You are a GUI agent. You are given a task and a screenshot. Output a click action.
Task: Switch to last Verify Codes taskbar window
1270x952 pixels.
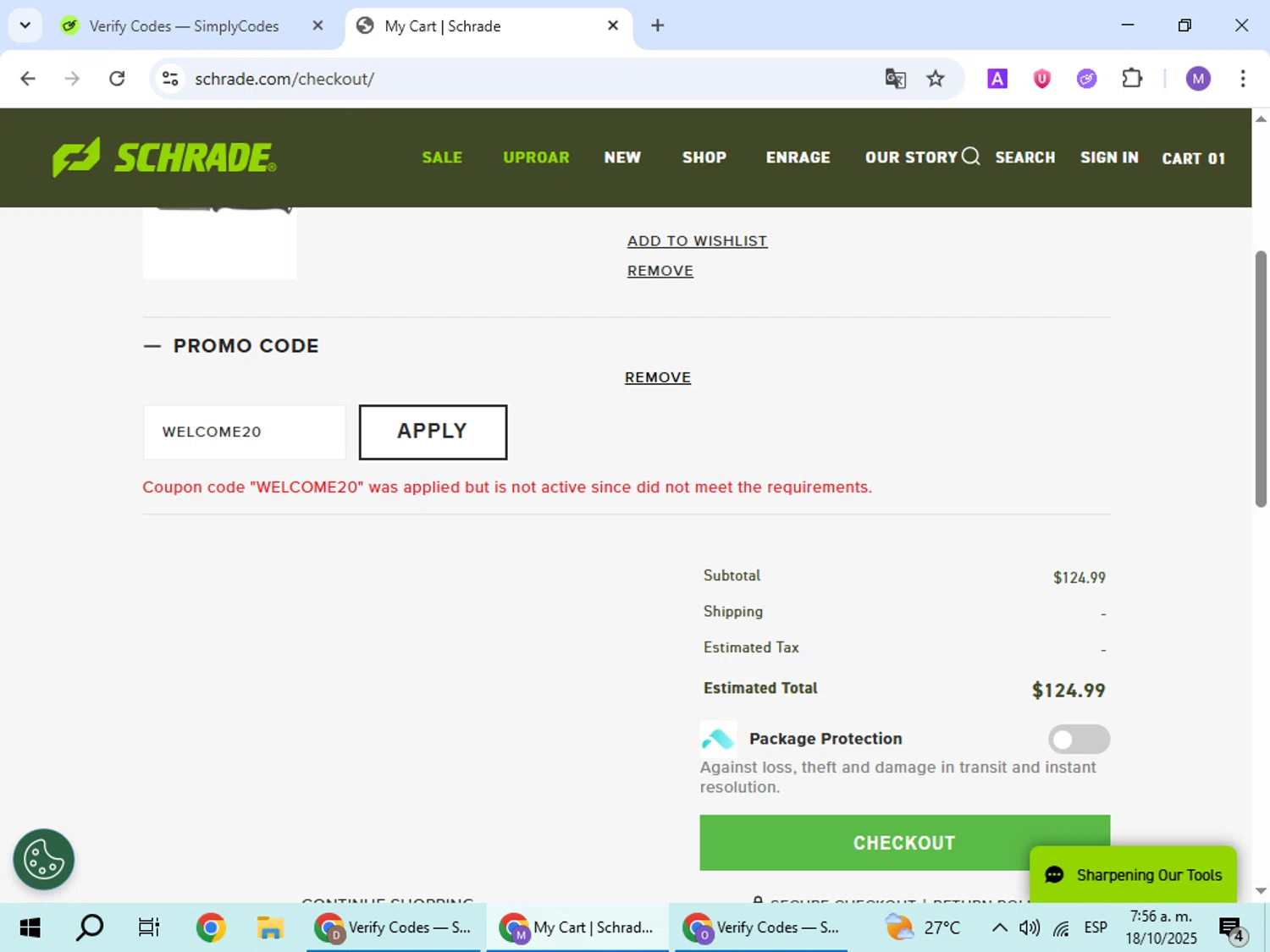(761, 927)
